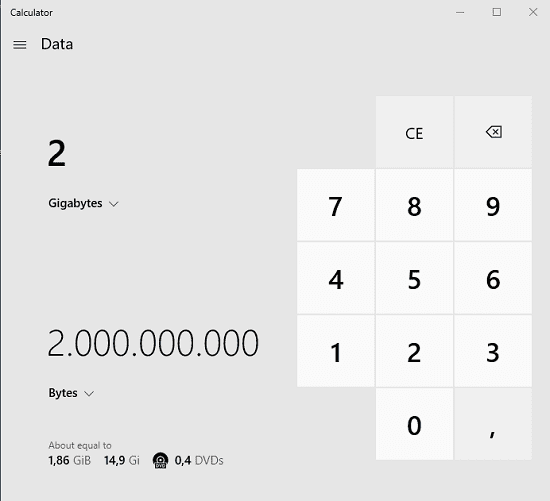Tap digit 8 on keypad

tap(414, 205)
